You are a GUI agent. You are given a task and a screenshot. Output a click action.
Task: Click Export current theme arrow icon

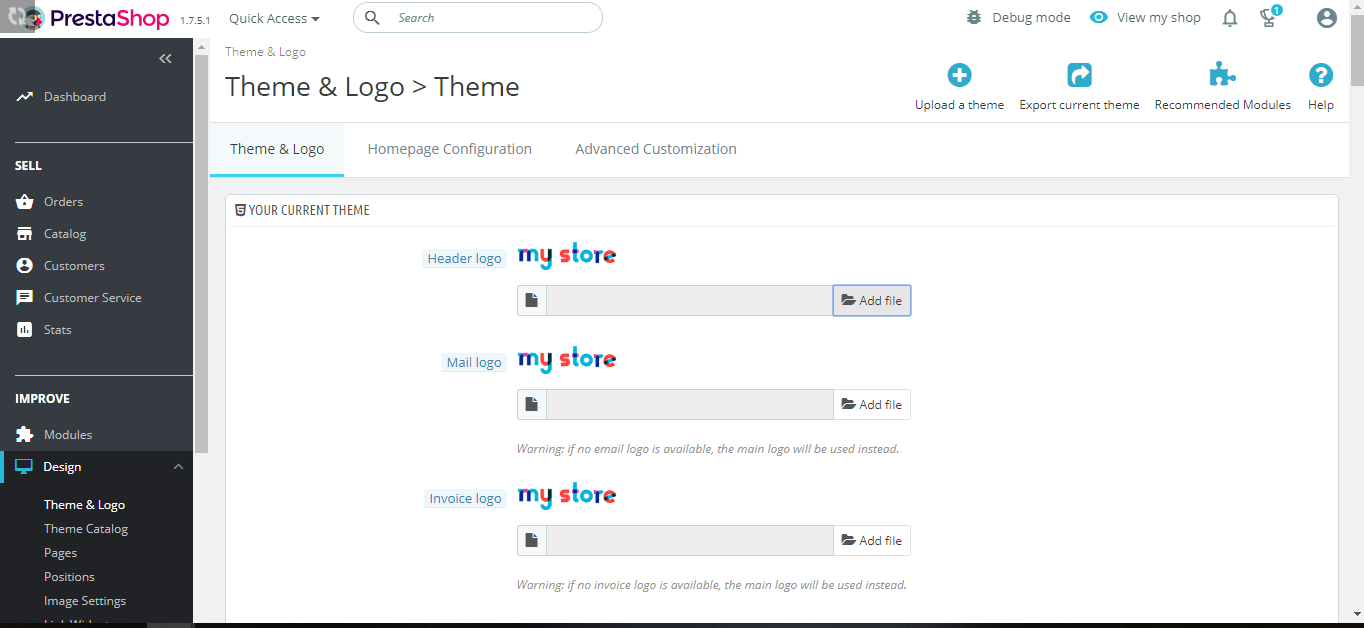point(1079,75)
